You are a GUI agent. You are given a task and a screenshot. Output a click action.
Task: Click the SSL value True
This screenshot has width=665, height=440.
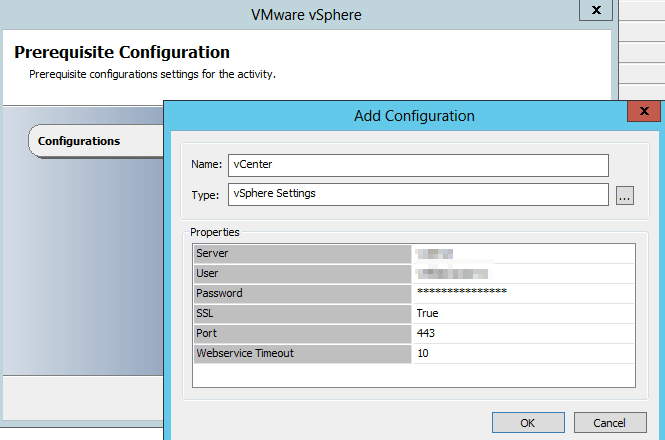523,313
